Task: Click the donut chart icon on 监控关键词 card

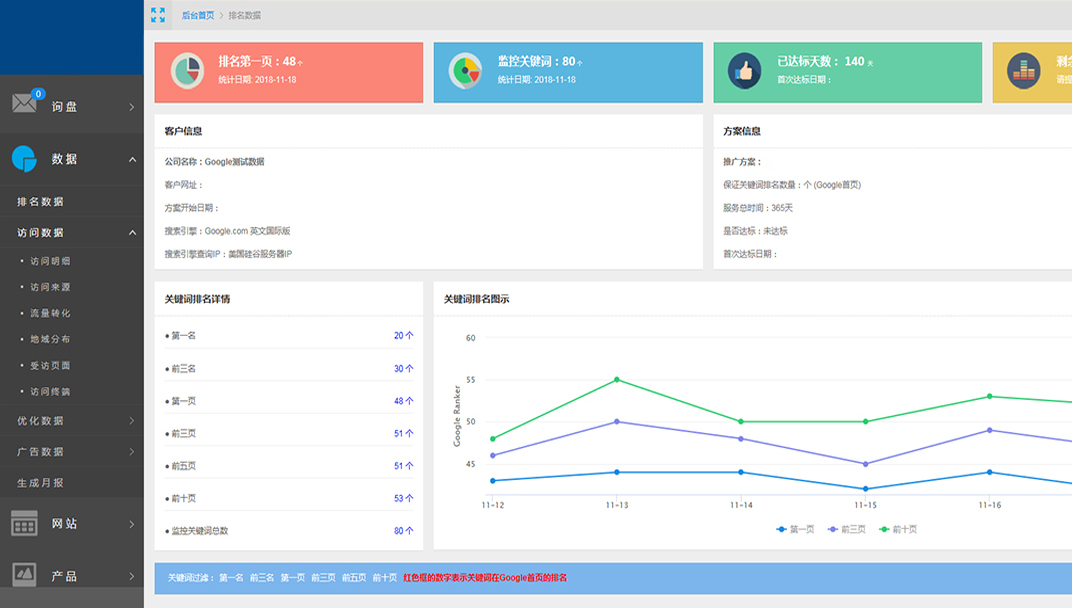Action: coord(465,71)
